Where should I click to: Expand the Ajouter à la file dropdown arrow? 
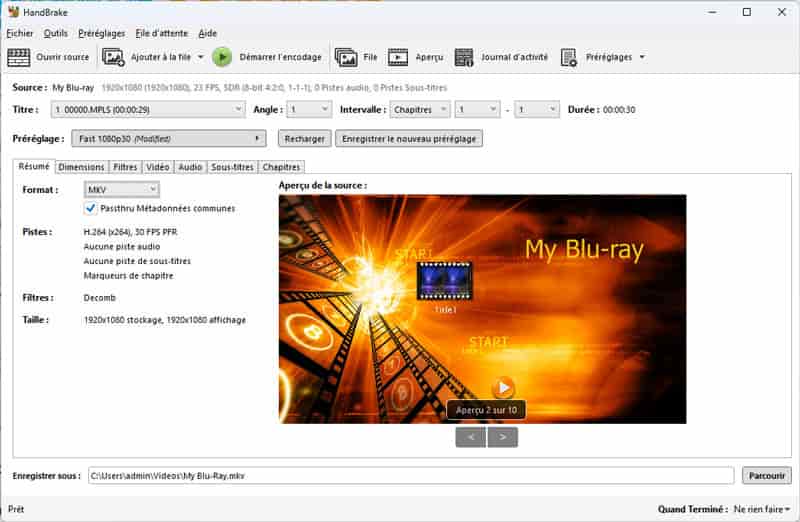(201, 57)
